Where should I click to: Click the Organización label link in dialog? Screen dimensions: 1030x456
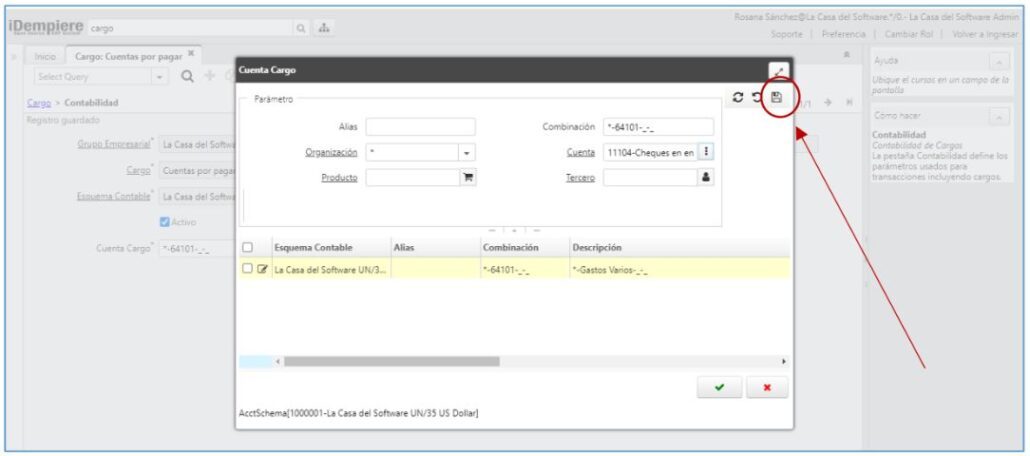pos(331,152)
